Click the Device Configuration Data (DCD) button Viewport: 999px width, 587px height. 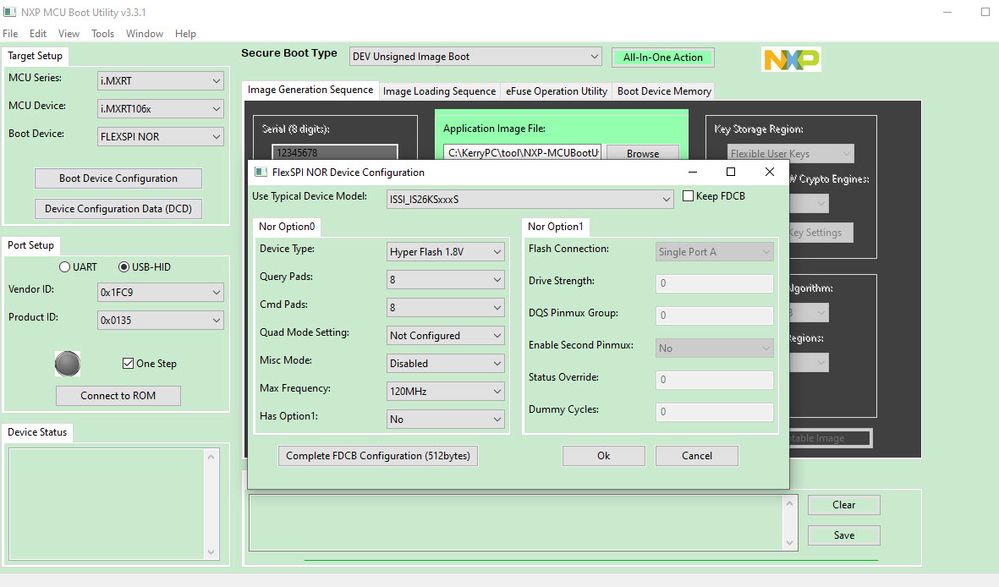(x=119, y=208)
